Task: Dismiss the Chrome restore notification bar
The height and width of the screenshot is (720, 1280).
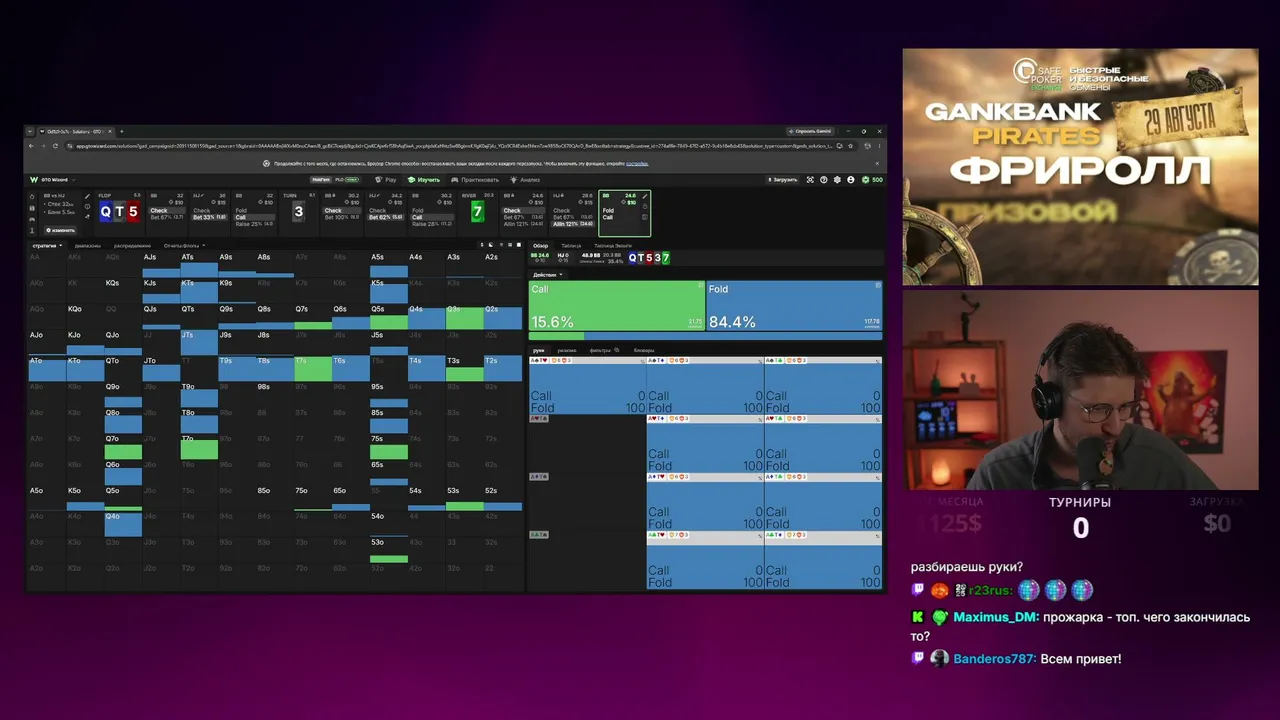Action: tap(877, 163)
